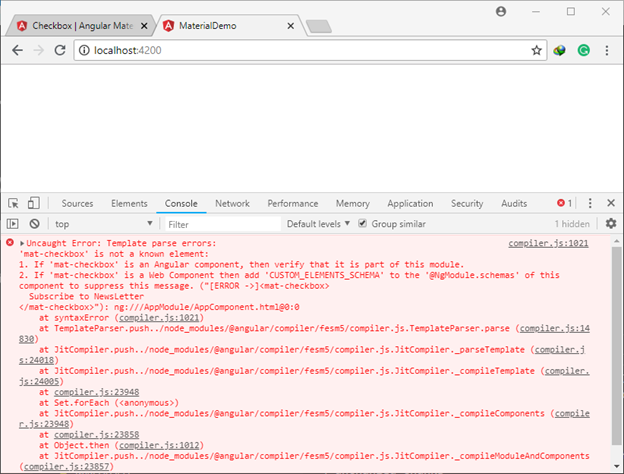Click the globe extension icon in toolbar
Viewport: 624px width, 474px height.
point(559,50)
